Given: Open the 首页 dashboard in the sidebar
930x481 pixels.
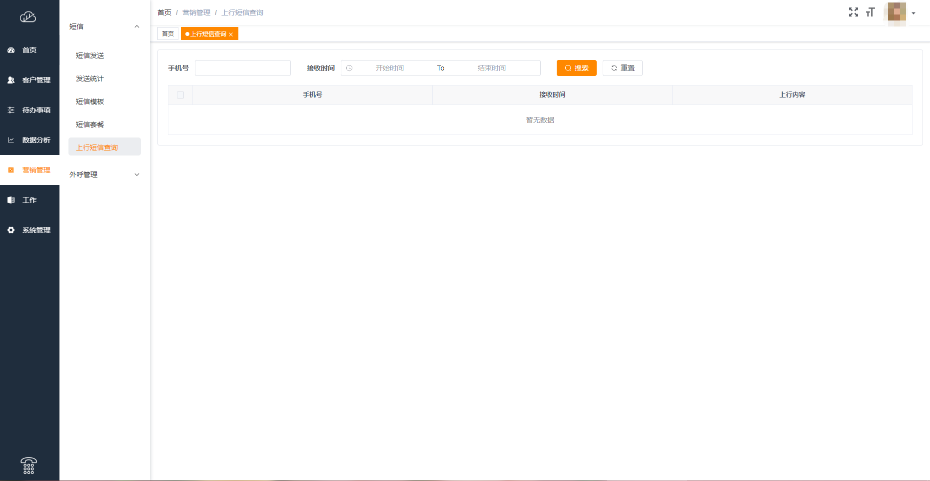Looking at the screenshot, I should [x=29, y=50].
